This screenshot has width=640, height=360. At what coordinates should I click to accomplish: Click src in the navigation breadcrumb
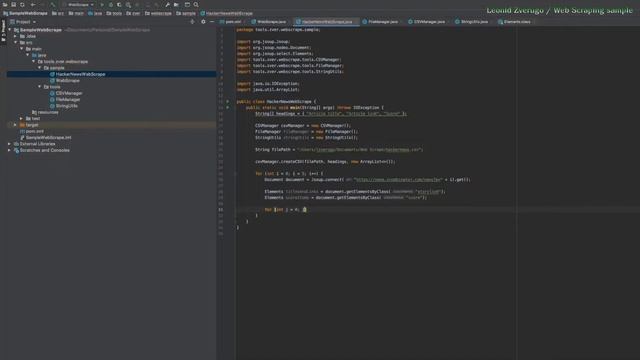click(58, 13)
